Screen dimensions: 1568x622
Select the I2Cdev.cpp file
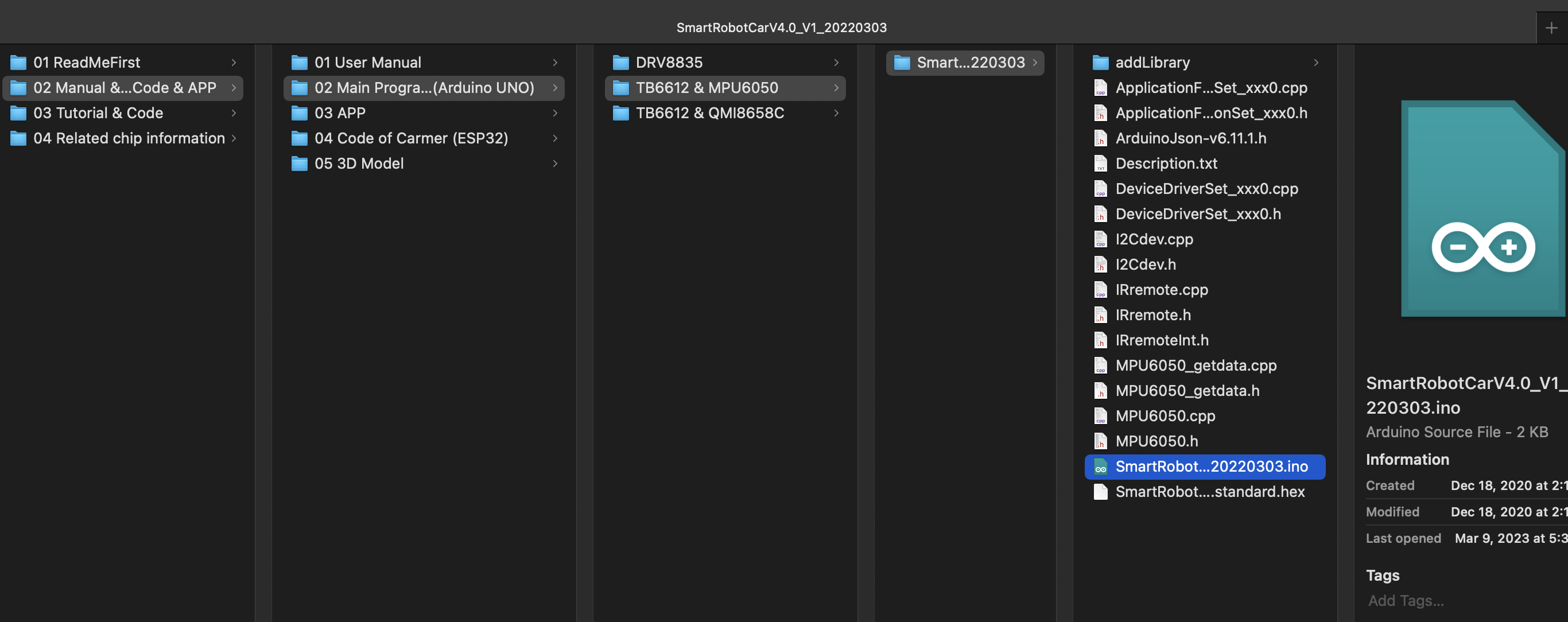[1154, 240]
